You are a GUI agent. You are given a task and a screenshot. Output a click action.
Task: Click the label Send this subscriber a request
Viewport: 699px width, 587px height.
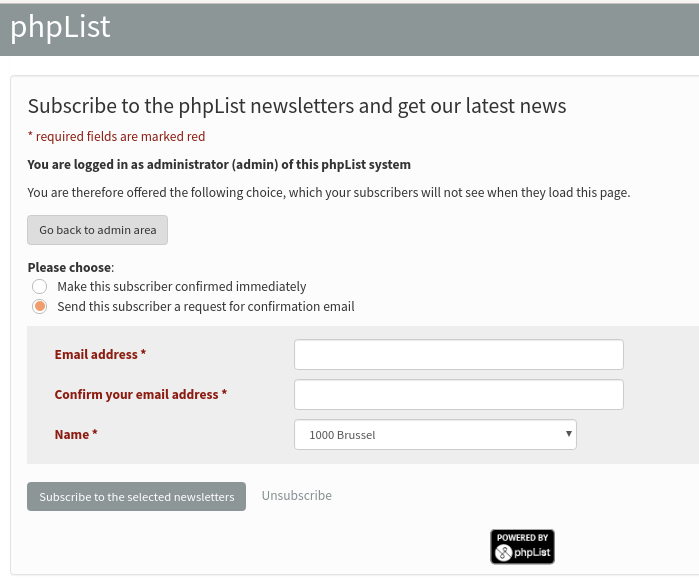[x=206, y=306]
